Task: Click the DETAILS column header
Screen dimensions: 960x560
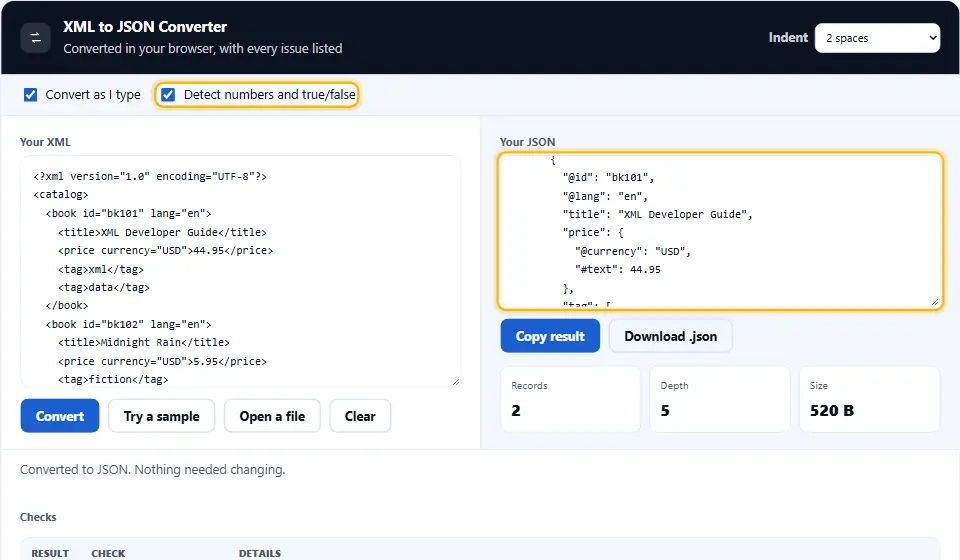Action: (260, 553)
